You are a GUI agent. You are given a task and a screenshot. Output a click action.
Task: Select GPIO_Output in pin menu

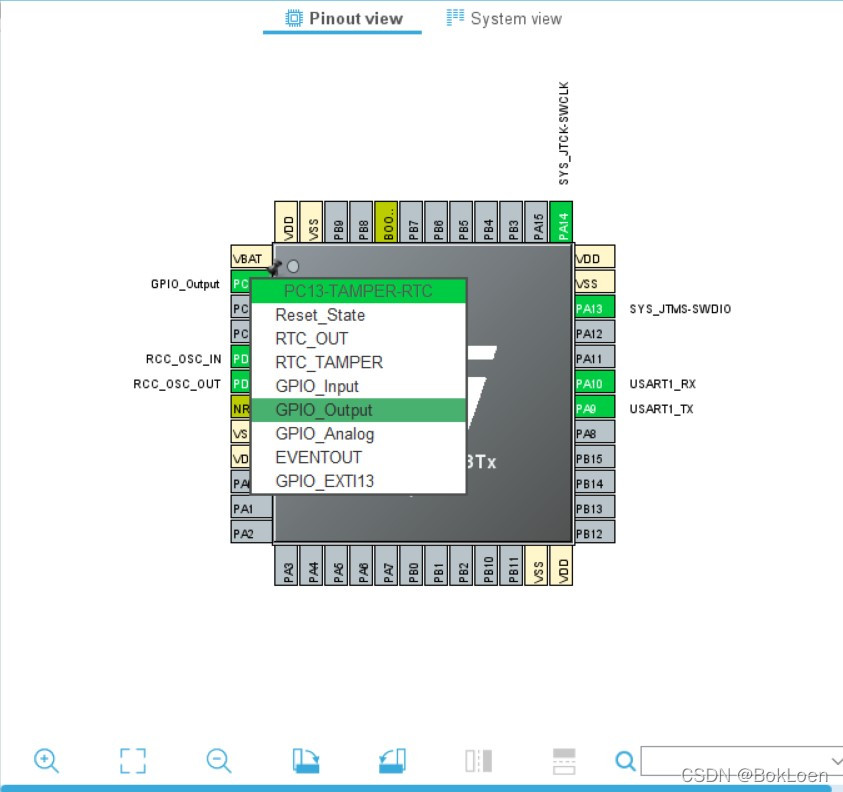coord(359,410)
